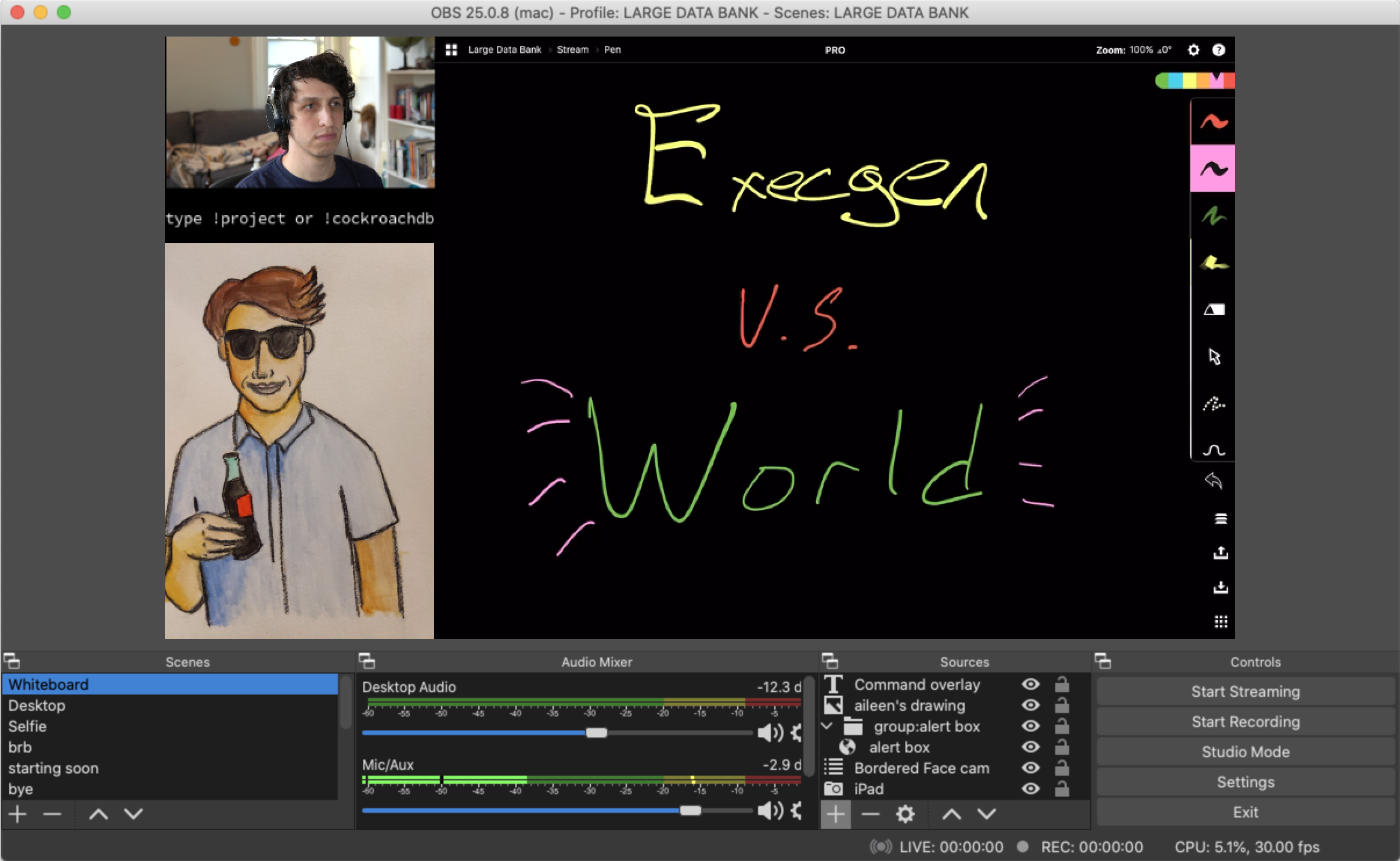
Task: Click Start Streaming button
Action: point(1246,692)
